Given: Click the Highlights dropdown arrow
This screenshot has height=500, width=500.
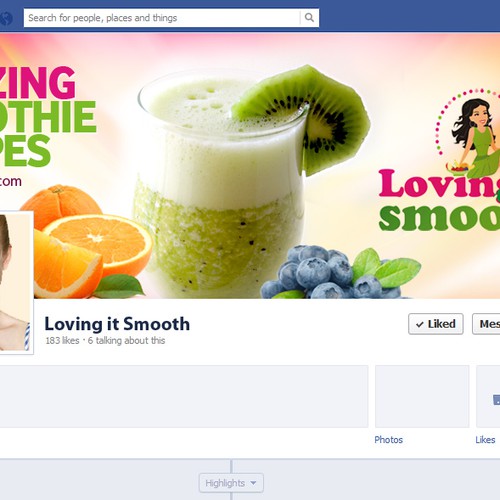Looking at the screenshot, I should [x=253, y=483].
